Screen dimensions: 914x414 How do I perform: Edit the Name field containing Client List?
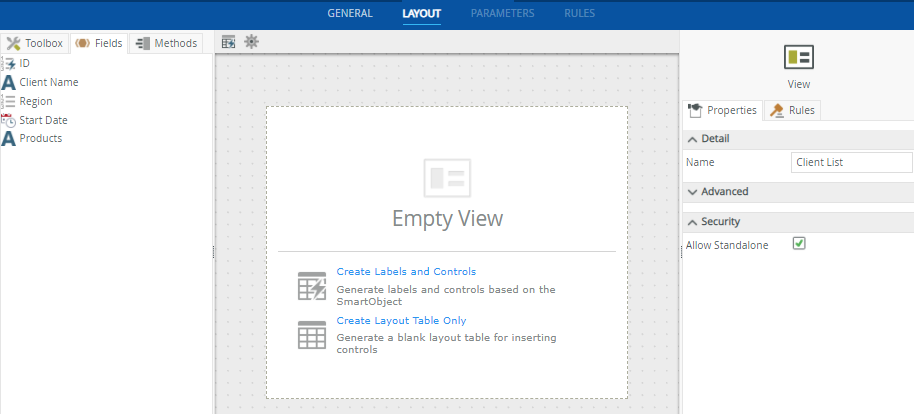[x=852, y=163]
